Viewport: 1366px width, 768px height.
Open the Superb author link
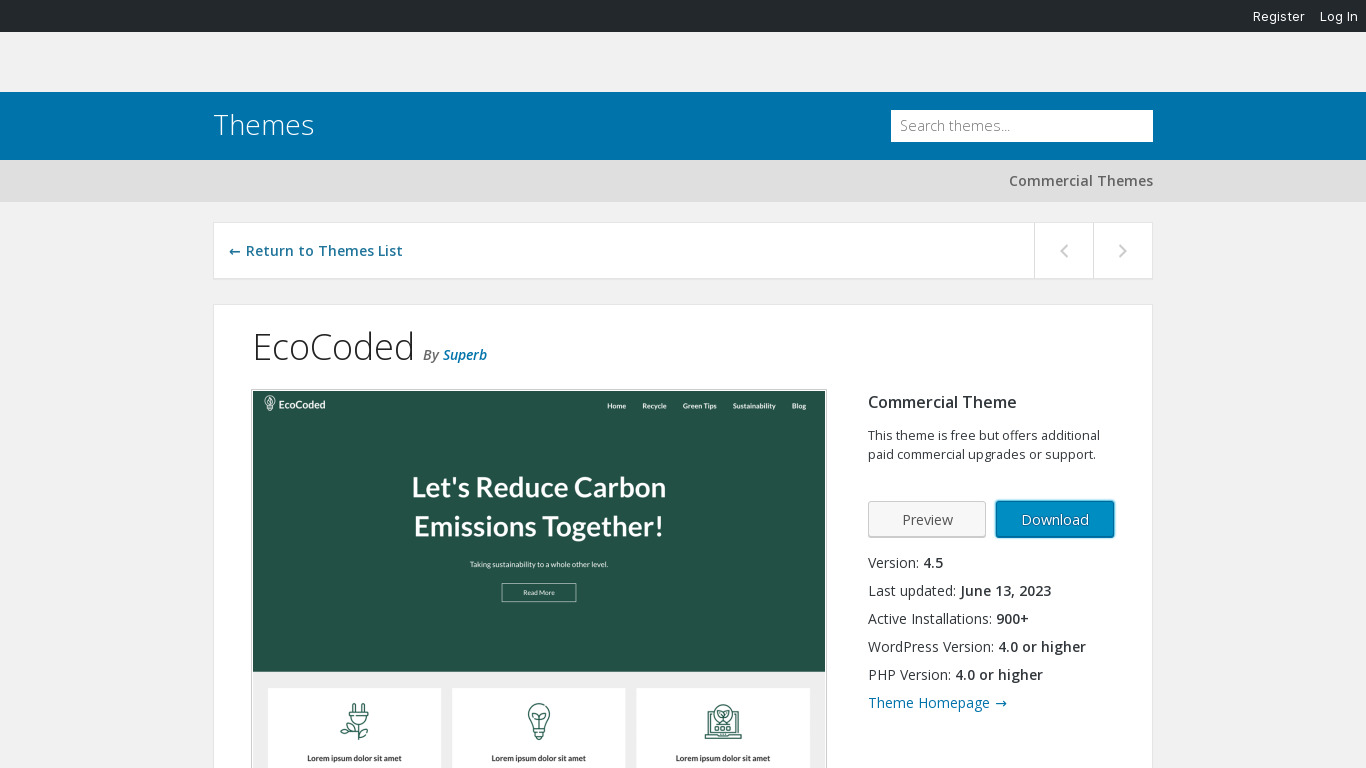(x=465, y=355)
